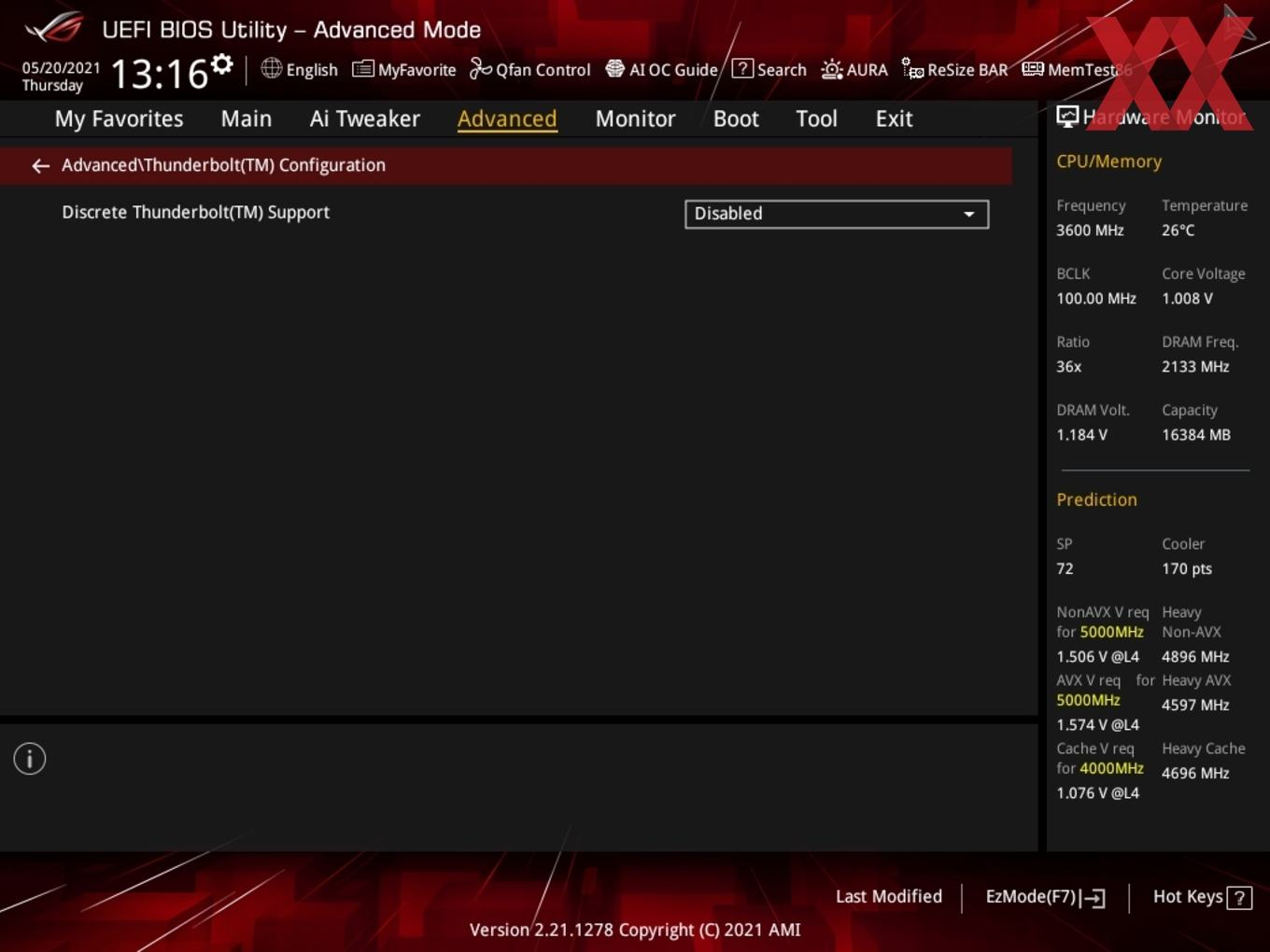The width and height of the screenshot is (1270, 952).
Task: Open MyFavorite list icon
Action: [x=362, y=69]
